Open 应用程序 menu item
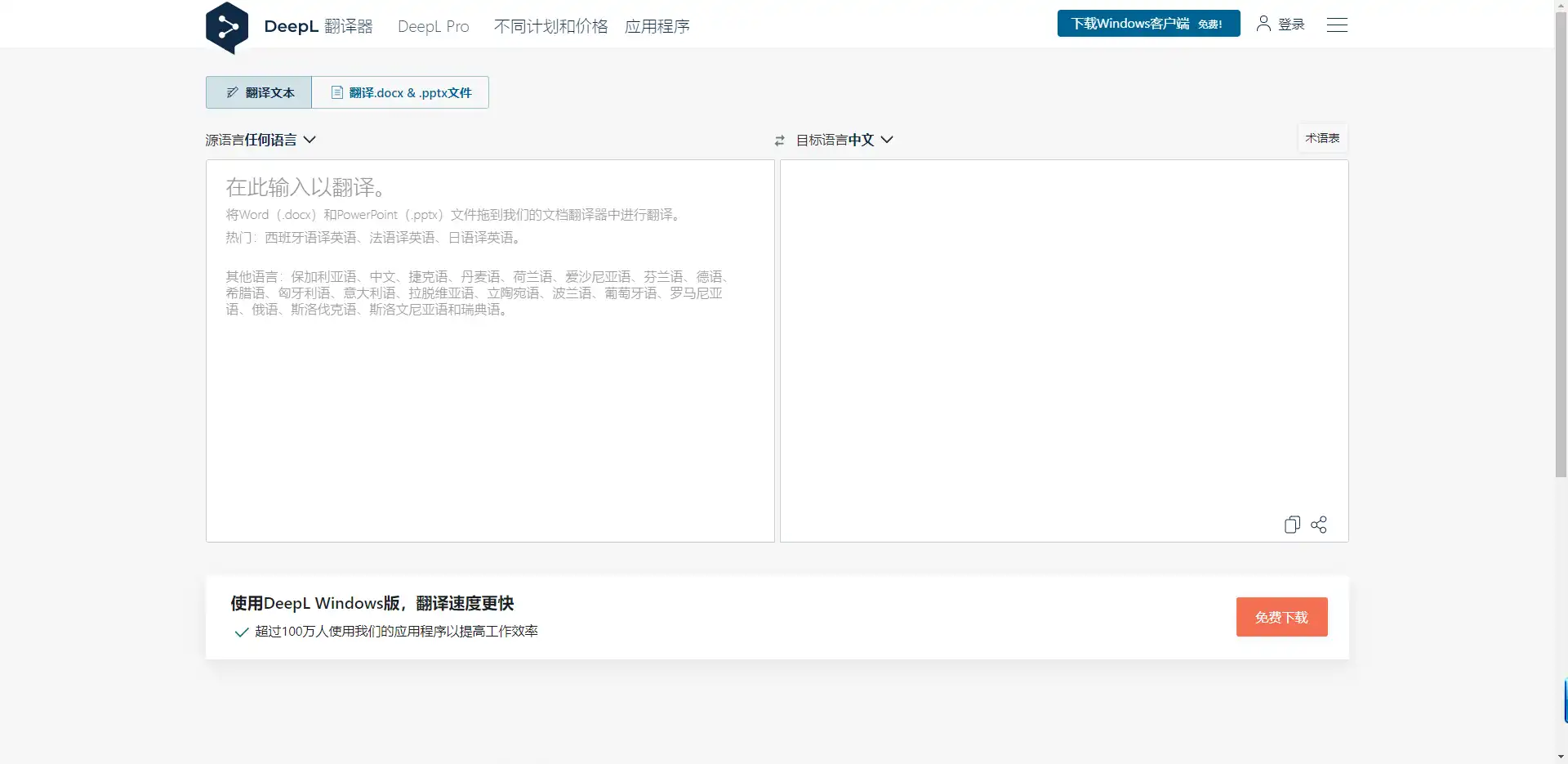 click(x=657, y=26)
